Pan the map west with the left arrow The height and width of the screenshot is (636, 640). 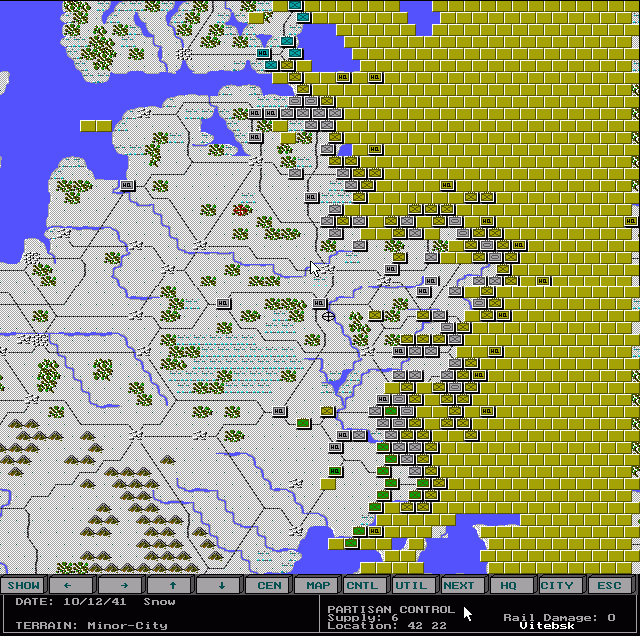(73, 585)
